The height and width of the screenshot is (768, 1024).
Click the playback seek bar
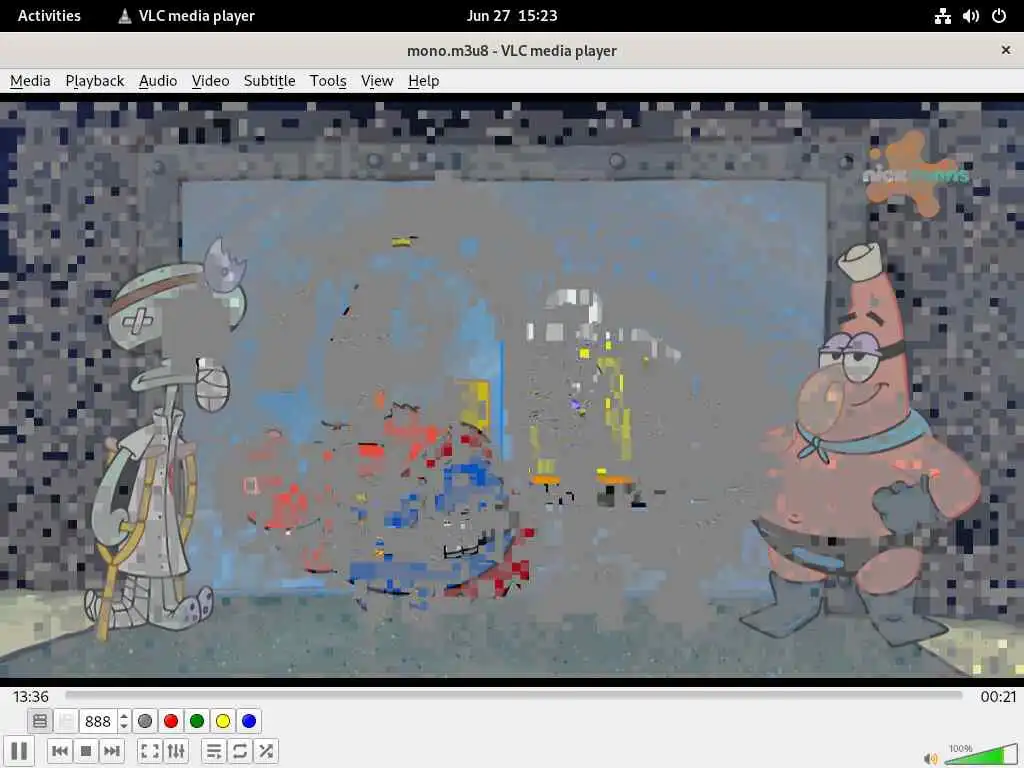[x=513, y=696]
